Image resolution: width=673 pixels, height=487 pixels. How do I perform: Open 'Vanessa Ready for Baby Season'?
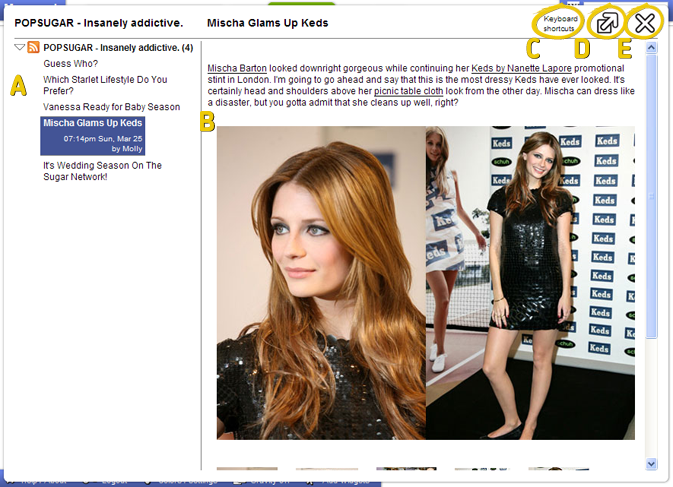(112, 107)
